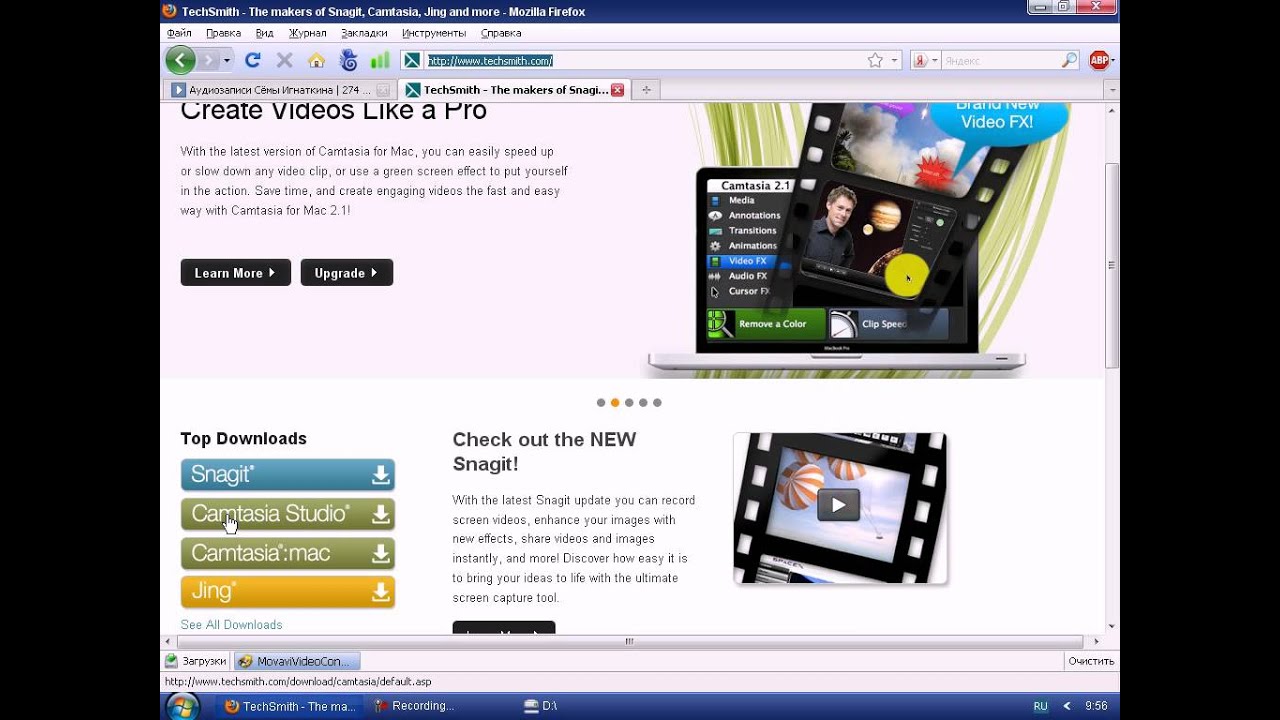
Task: Click the Adblock Plus ABP icon
Action: click(1099, 60)
